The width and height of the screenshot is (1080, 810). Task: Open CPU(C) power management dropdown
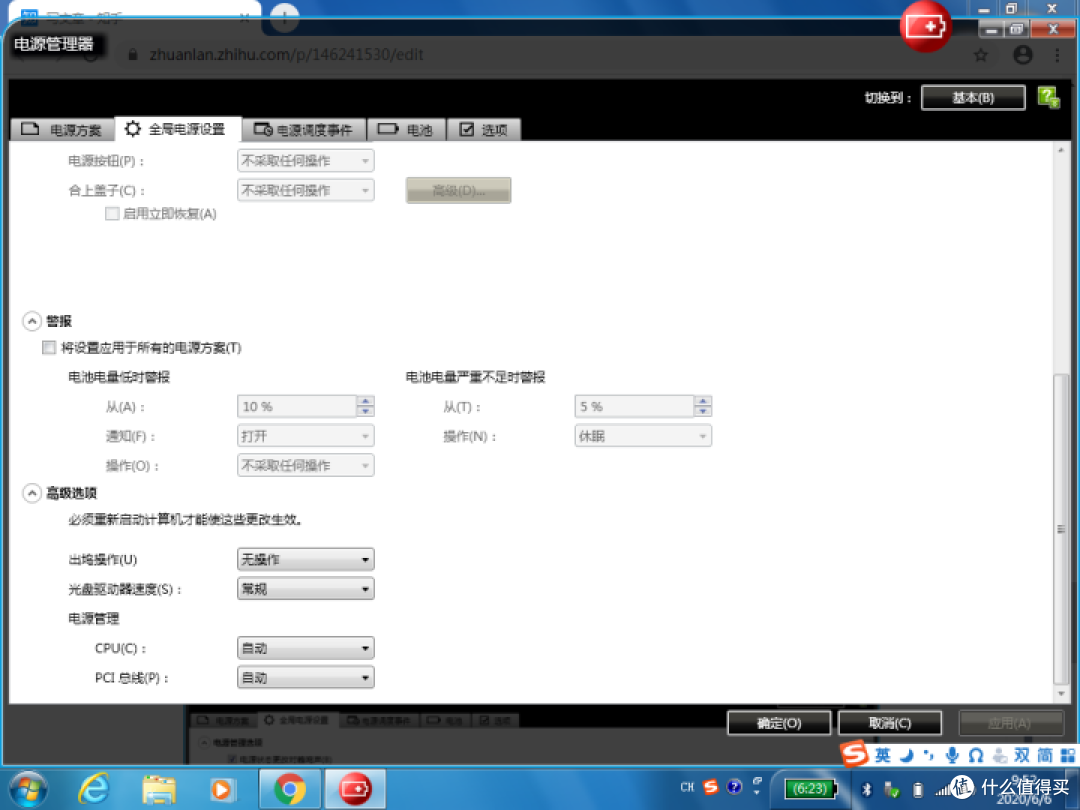305,648
